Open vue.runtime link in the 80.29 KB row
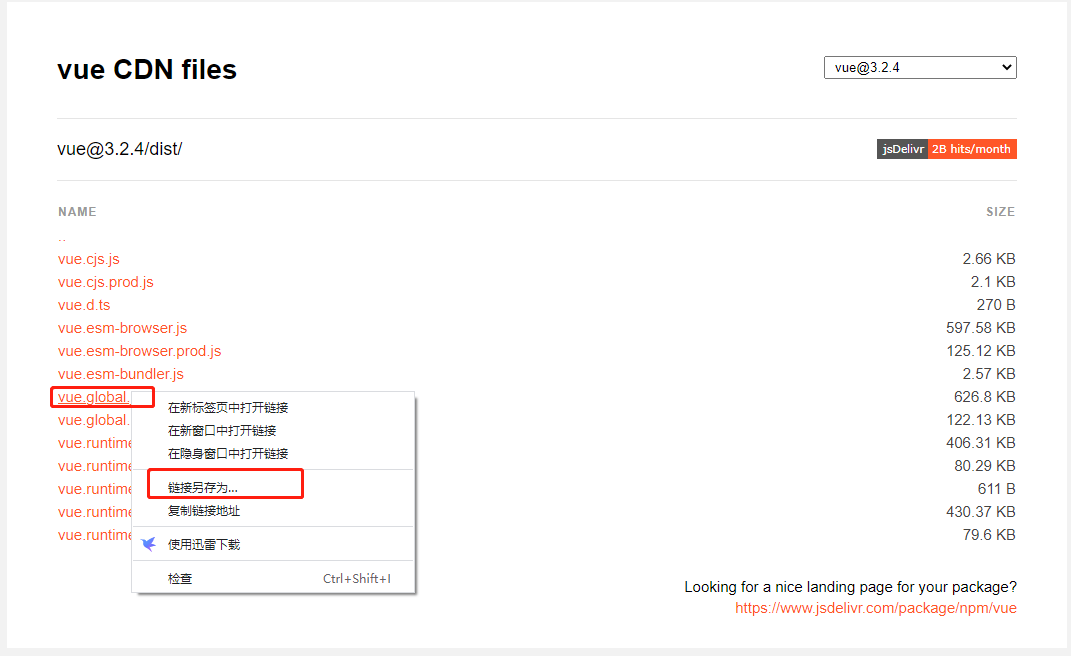1071x656 pixels. point(95,466)
